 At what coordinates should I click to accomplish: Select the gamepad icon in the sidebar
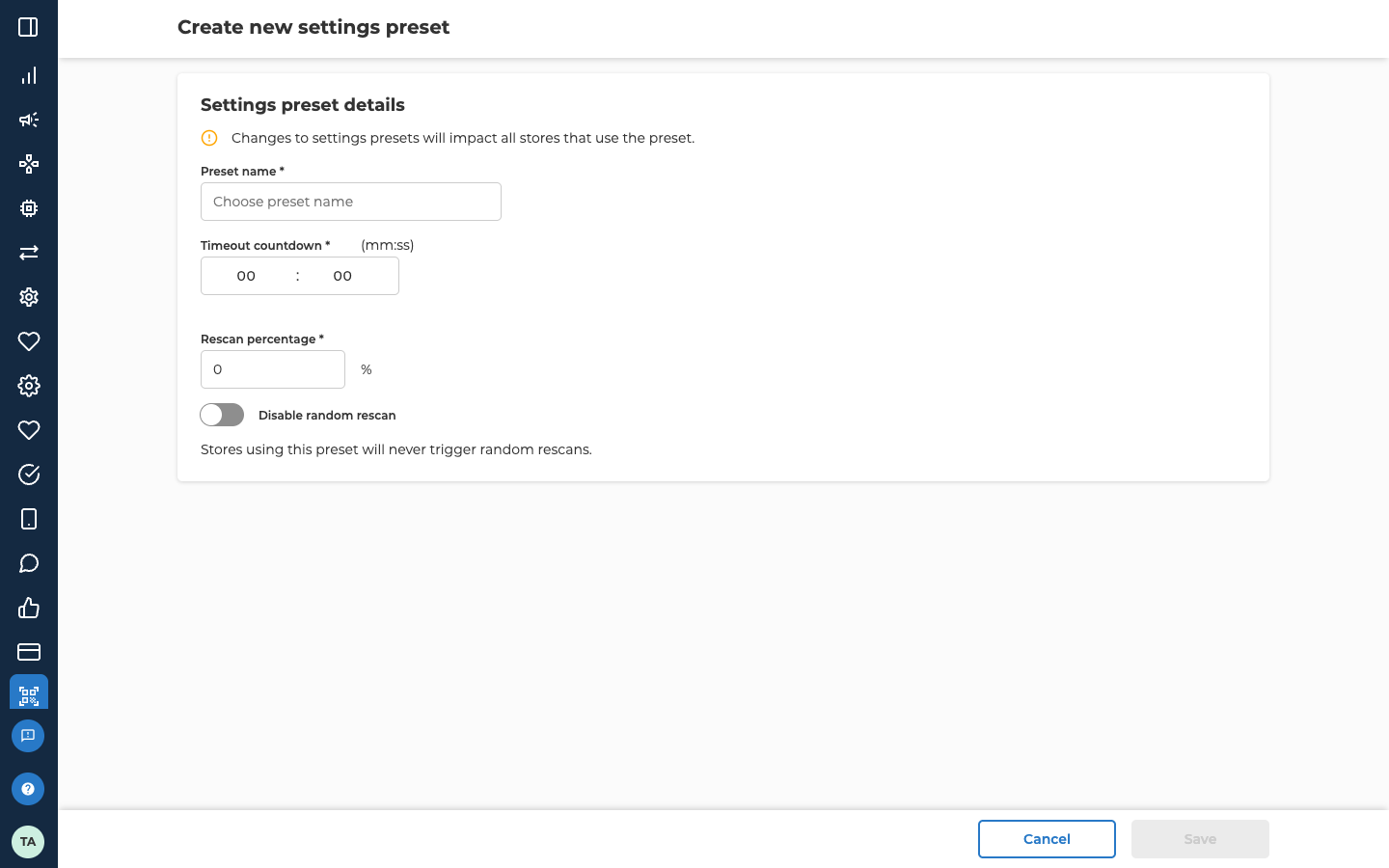click(x=28, y=164)
